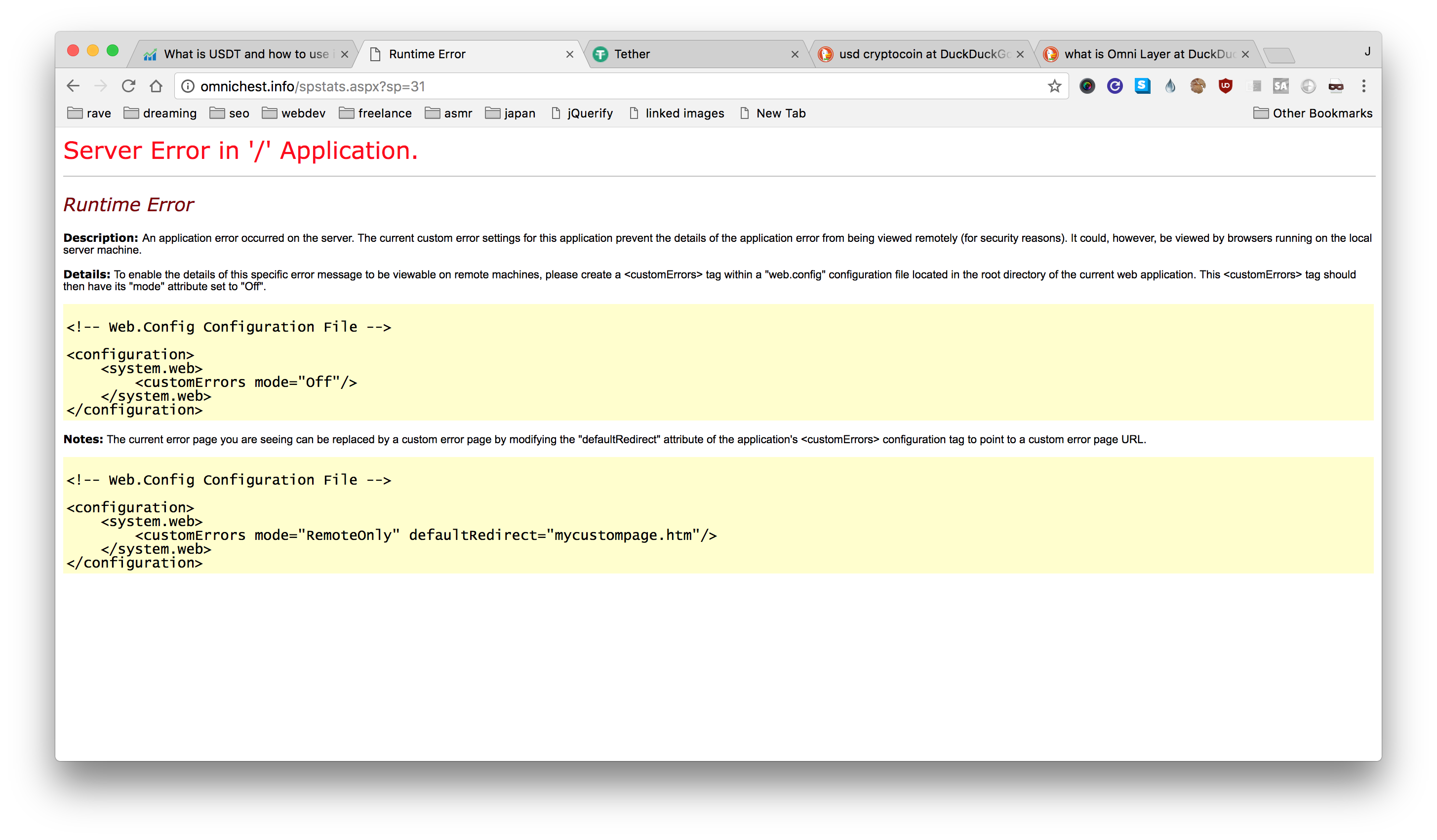Open the webdev bookmarks folder
Image resolution: width=1437 pixels, height=840 pixels.
pyautogui.click(x=294, y=114)
